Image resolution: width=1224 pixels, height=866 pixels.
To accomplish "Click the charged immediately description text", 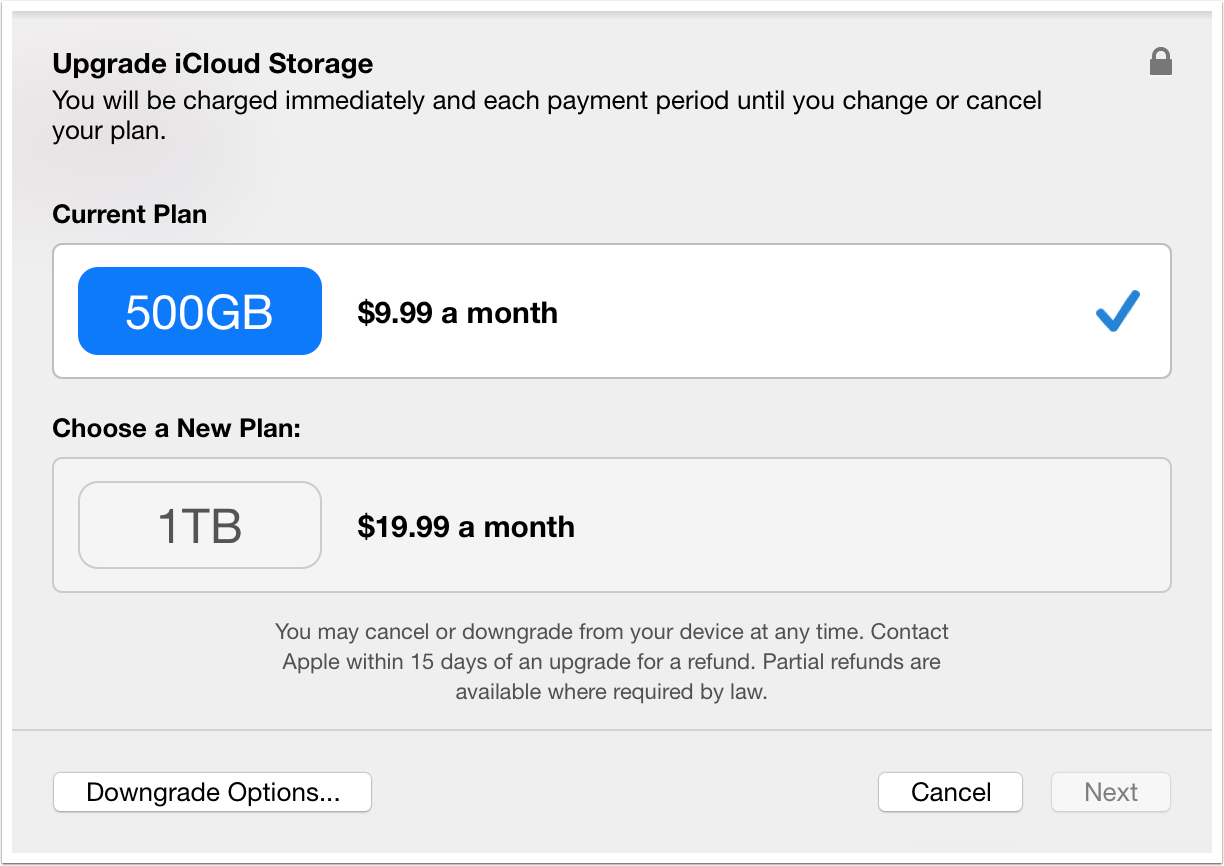I will [x=546, y=101].
